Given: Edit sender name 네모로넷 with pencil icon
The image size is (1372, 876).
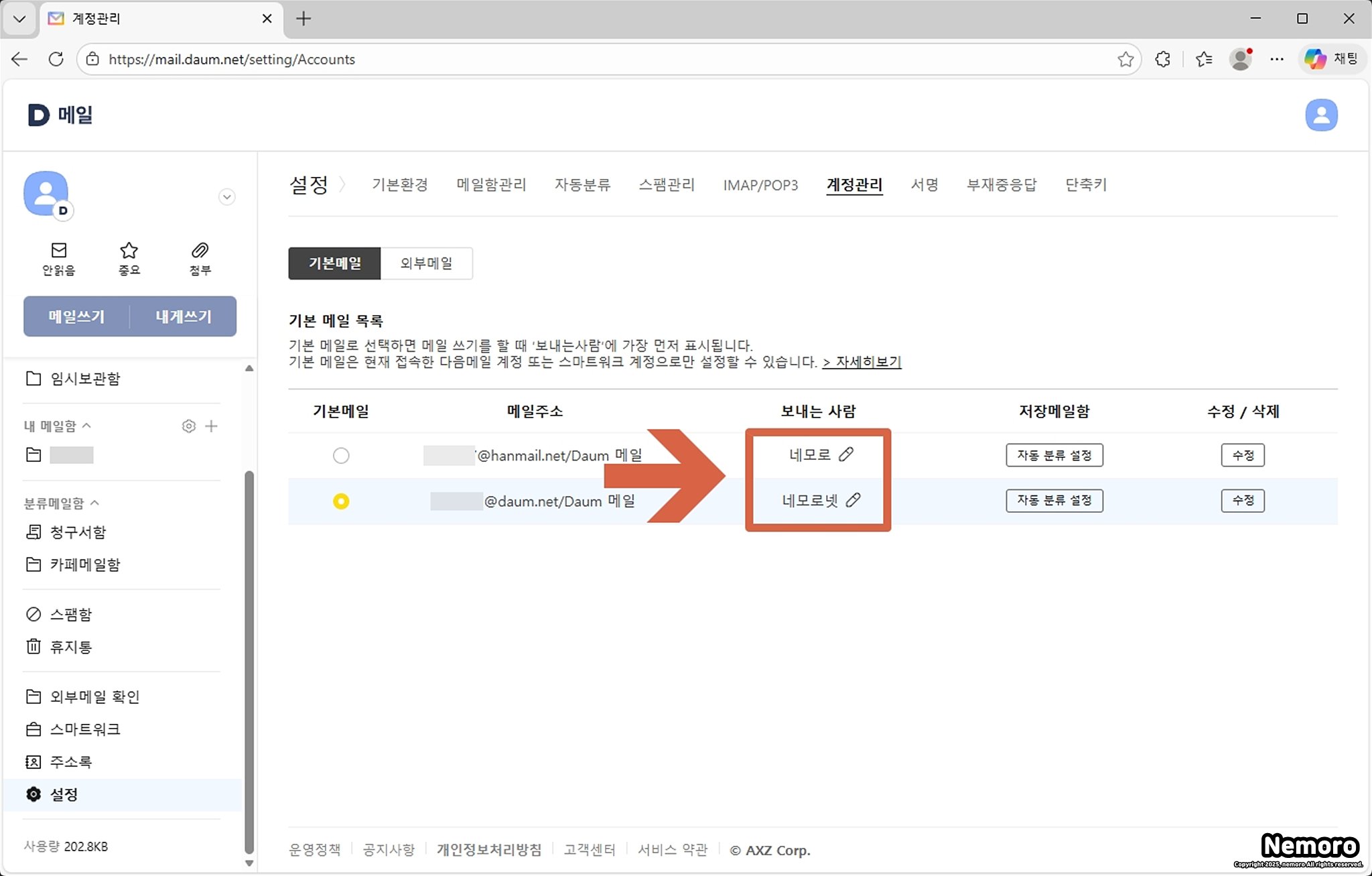Looking at the screenshot, I should [853, 500].
